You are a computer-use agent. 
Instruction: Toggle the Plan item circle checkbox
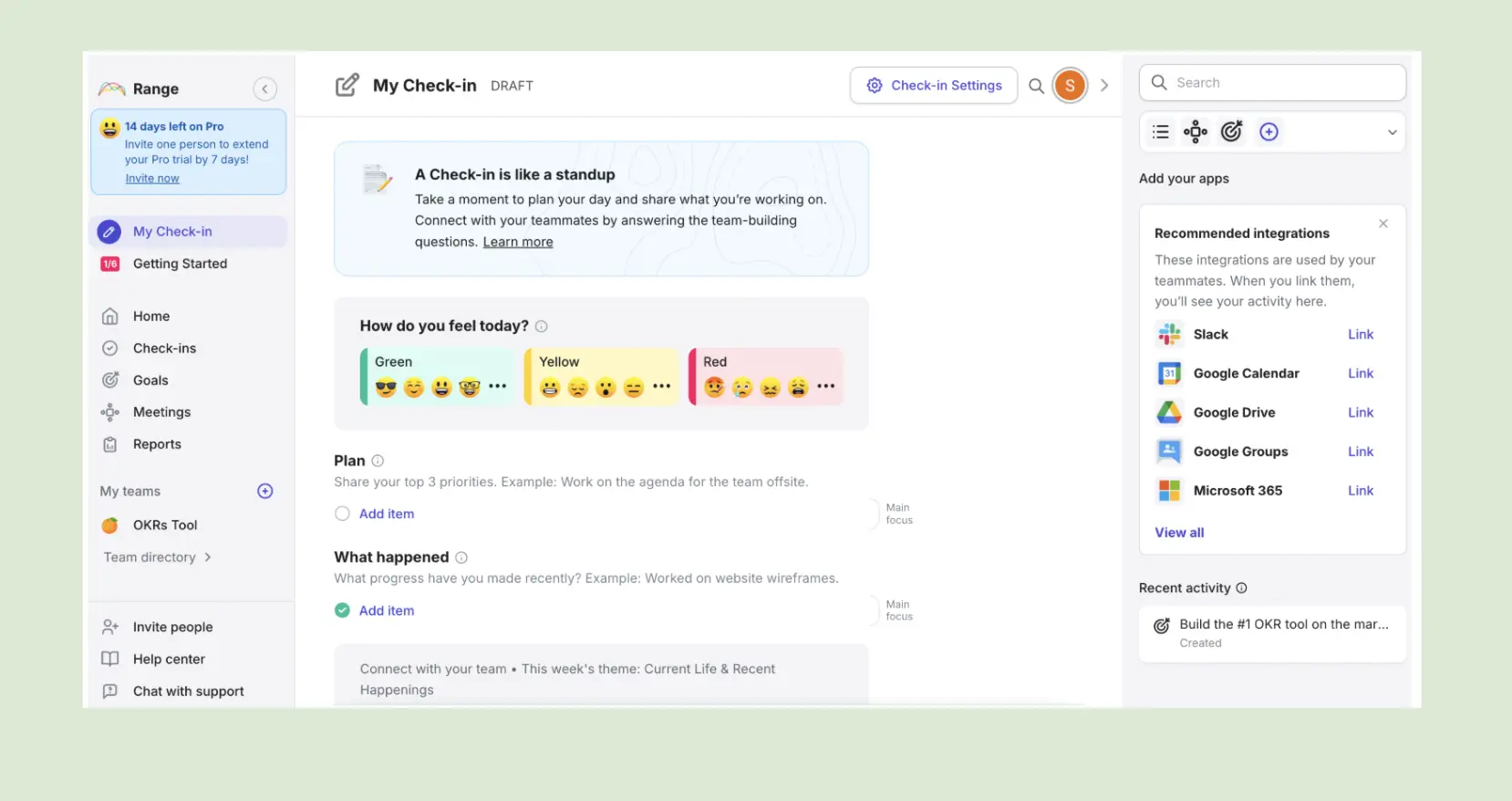coord(342,514)
